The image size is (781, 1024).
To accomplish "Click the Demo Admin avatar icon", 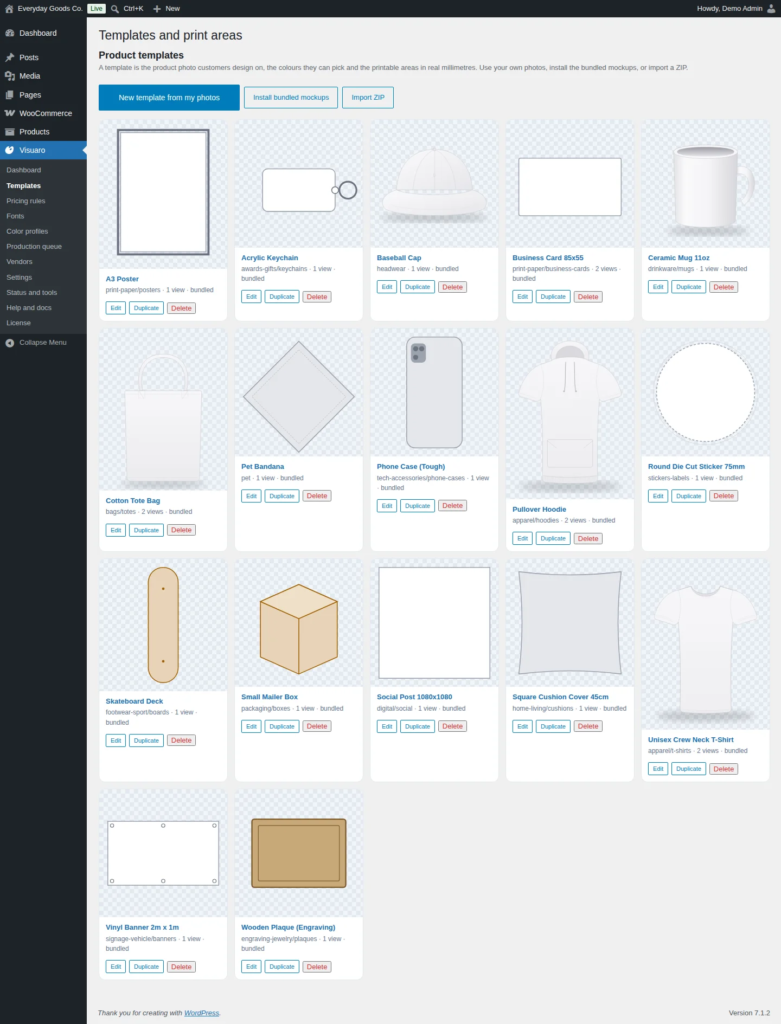I will [x=771, y=8].
